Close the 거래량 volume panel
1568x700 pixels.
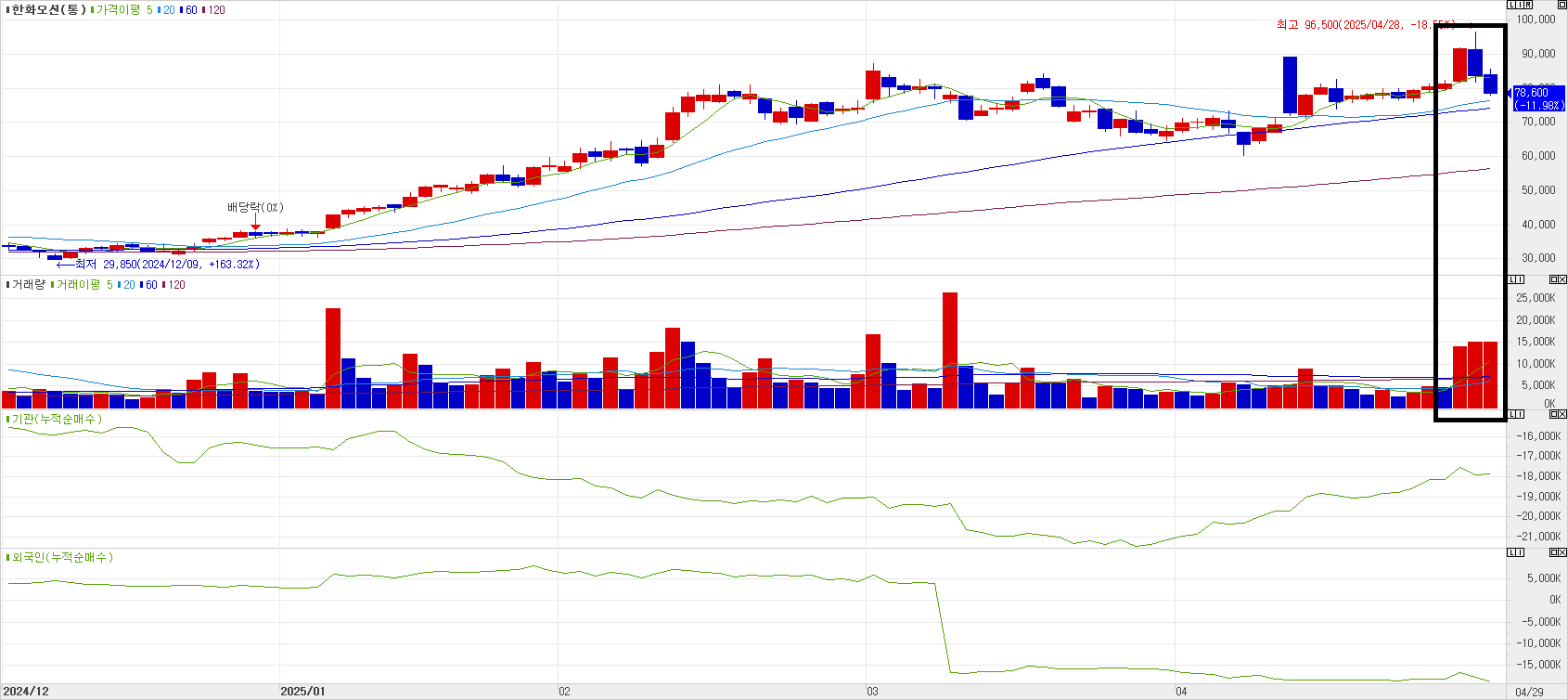tap(1562, 279)
